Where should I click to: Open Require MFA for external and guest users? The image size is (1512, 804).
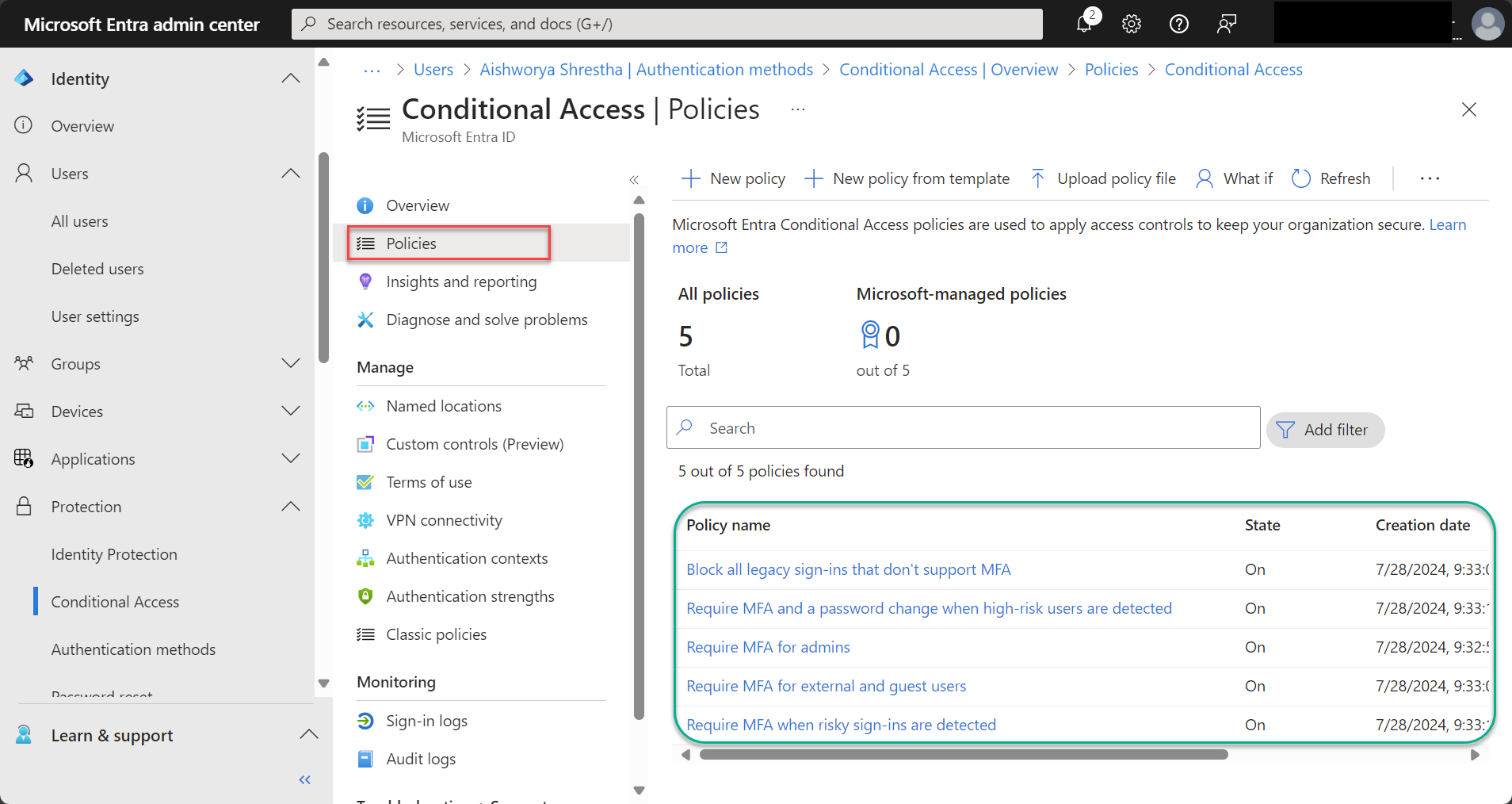[826, 686]
